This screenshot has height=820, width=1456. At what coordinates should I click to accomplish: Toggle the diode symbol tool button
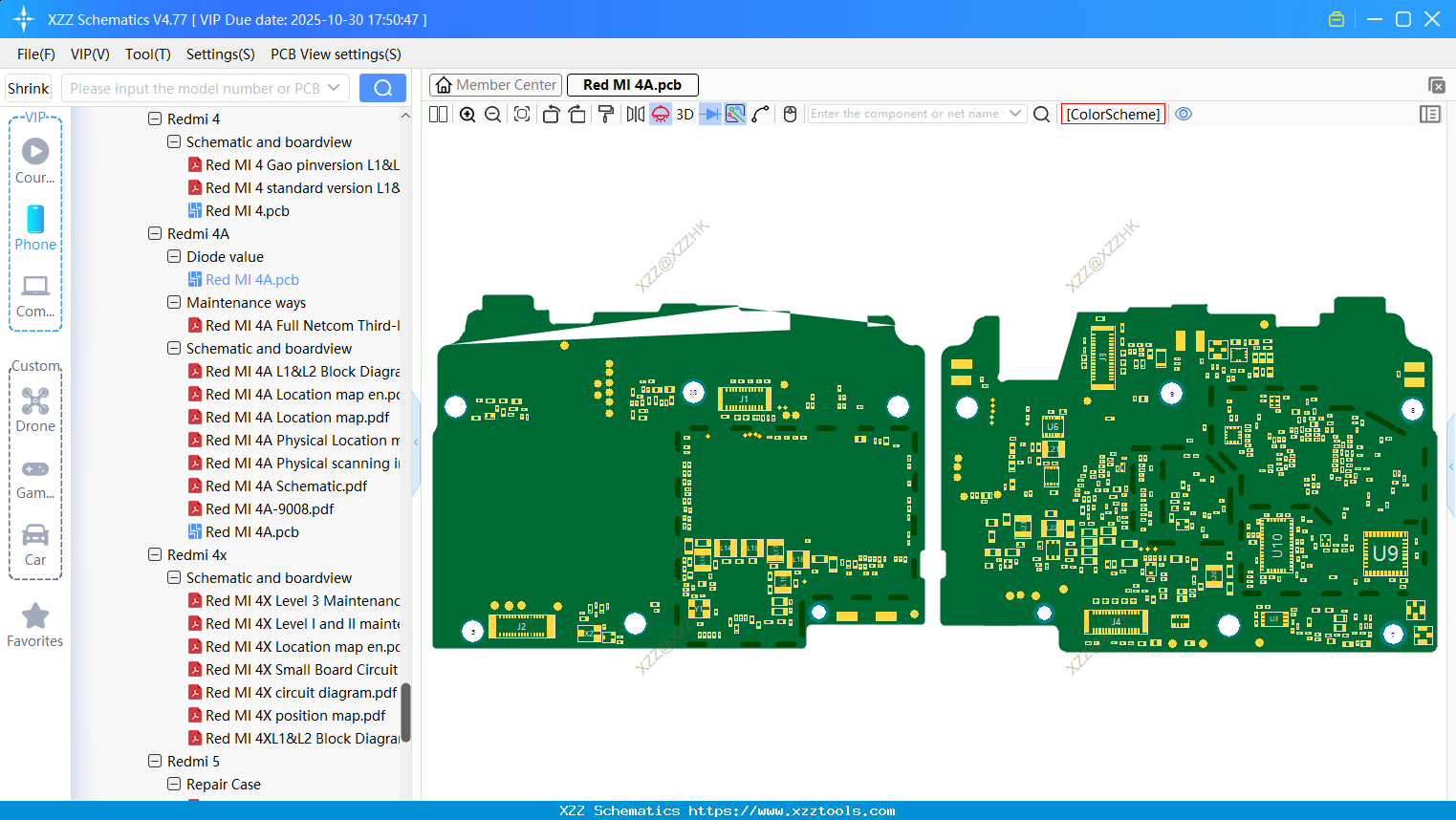710,115
